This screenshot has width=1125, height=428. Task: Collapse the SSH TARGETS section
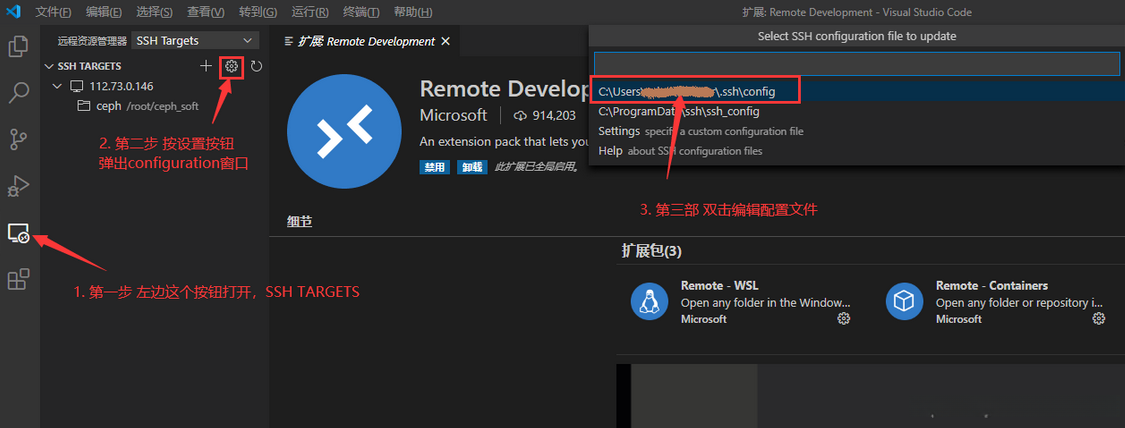pyautogui.click(x=49, y=66)
